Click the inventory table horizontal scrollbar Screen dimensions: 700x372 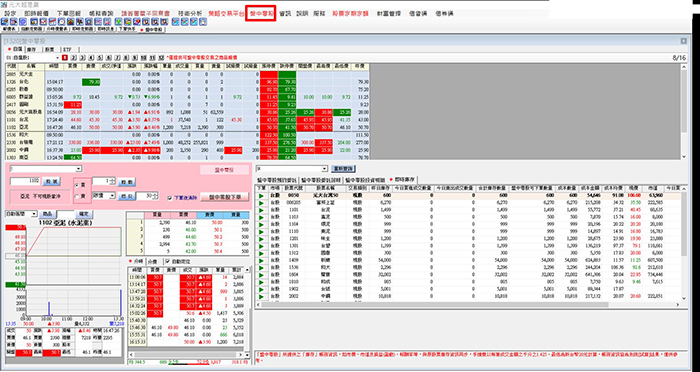tap(467, 305)
